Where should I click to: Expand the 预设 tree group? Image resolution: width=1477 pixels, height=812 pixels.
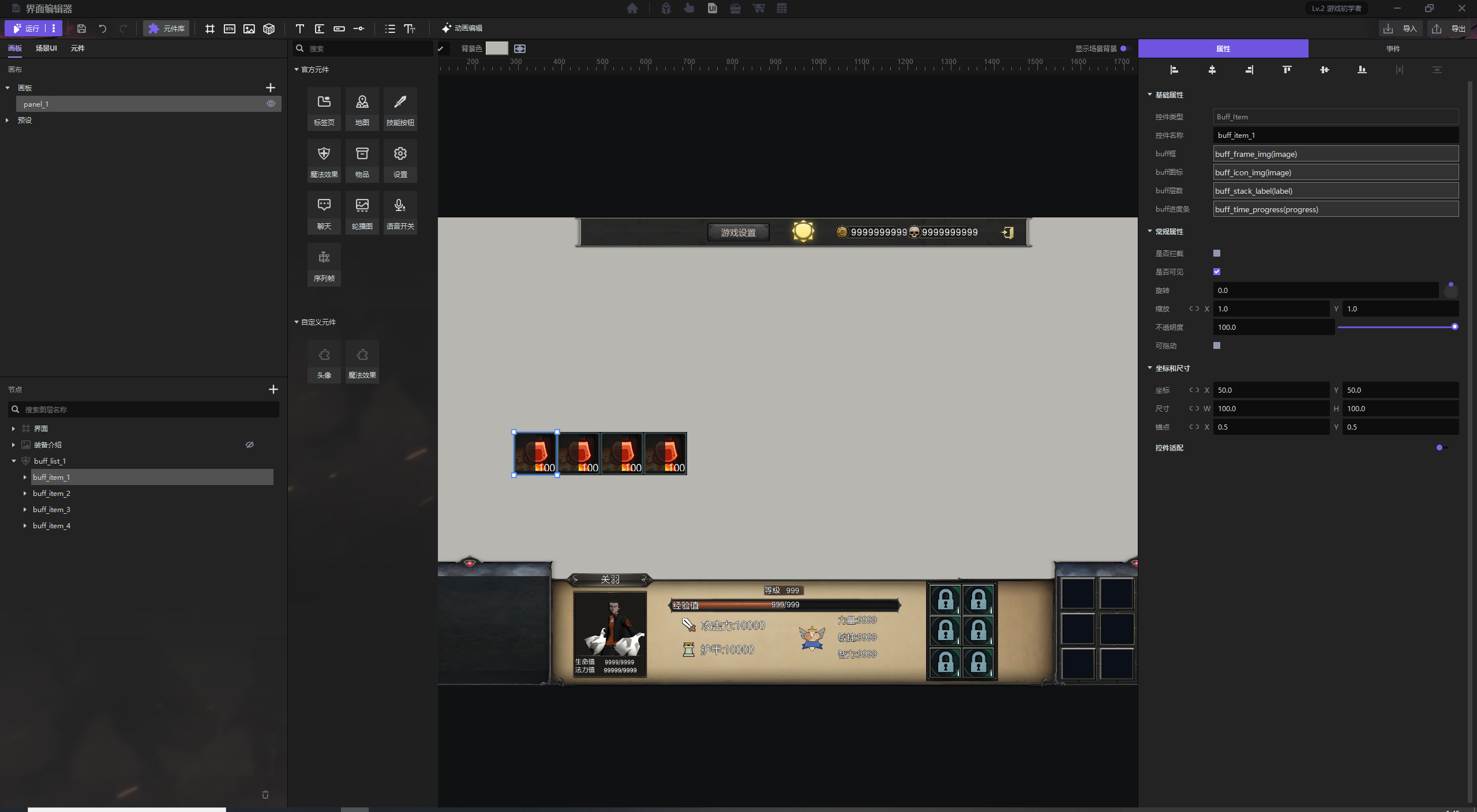click(x=8, y=120)
